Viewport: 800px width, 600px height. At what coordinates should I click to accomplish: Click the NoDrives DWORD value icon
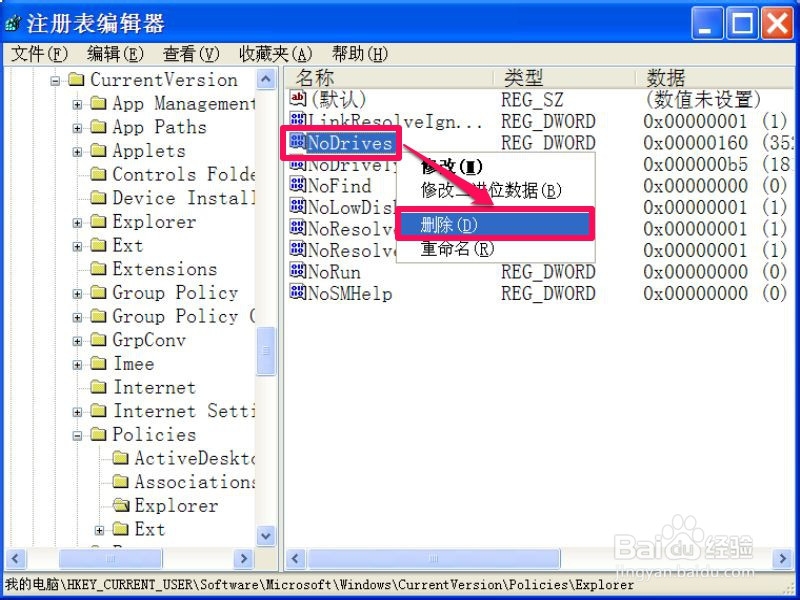[x=297, y=142]
